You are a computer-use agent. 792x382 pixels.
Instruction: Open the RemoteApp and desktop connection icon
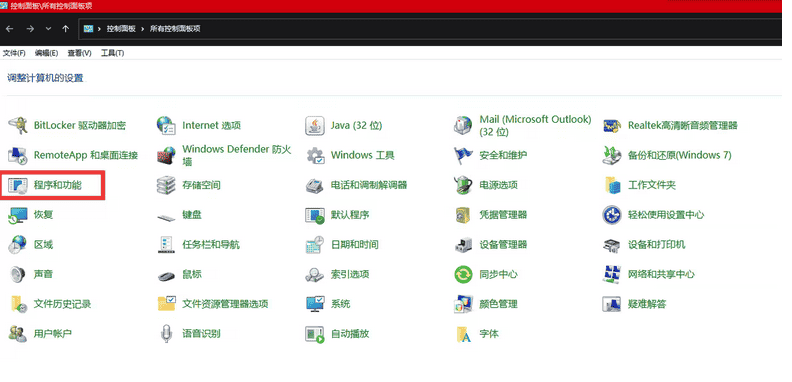point(18,155)
